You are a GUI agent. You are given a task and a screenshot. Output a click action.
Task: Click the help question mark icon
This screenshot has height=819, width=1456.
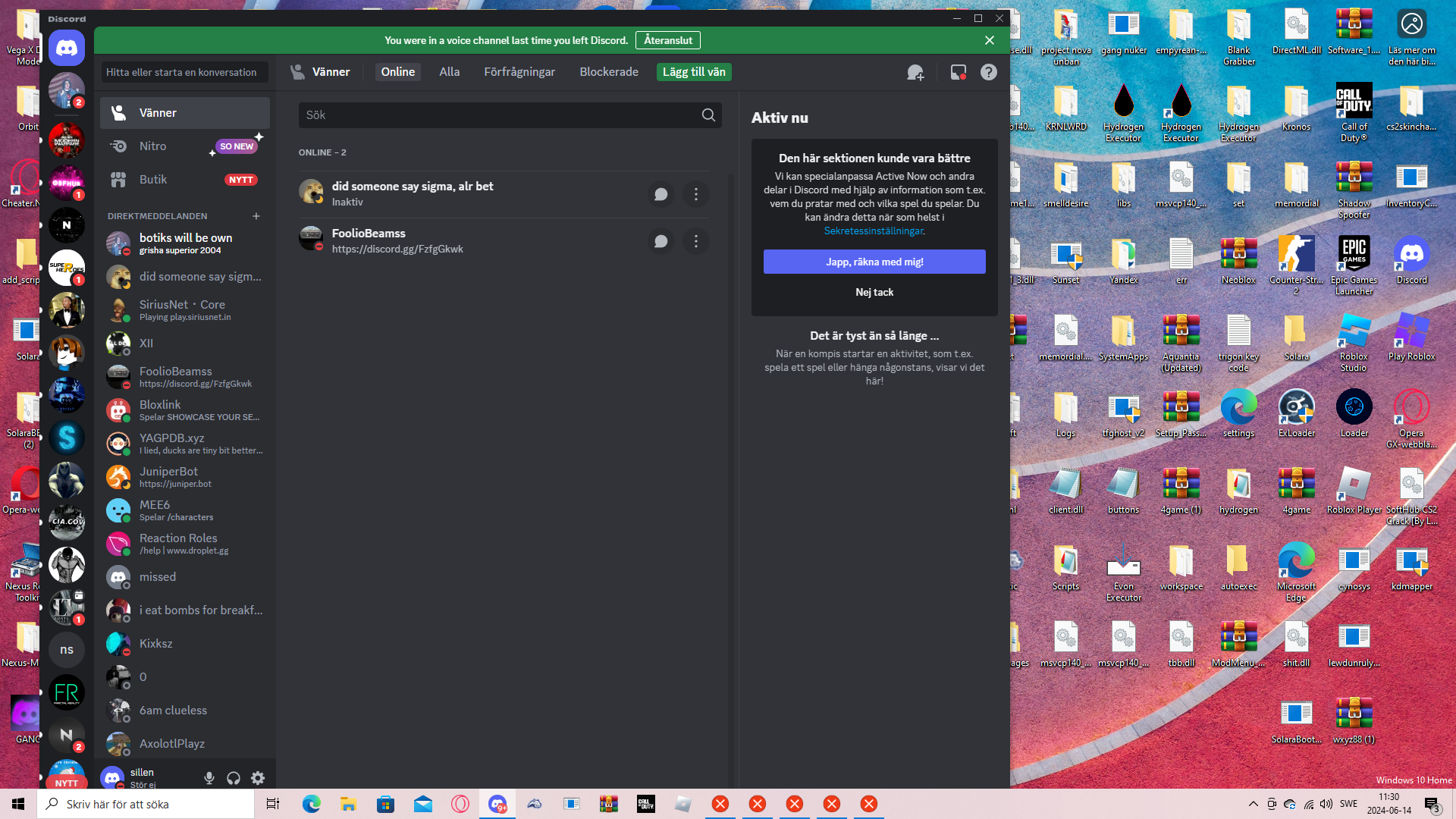[988, 72]
